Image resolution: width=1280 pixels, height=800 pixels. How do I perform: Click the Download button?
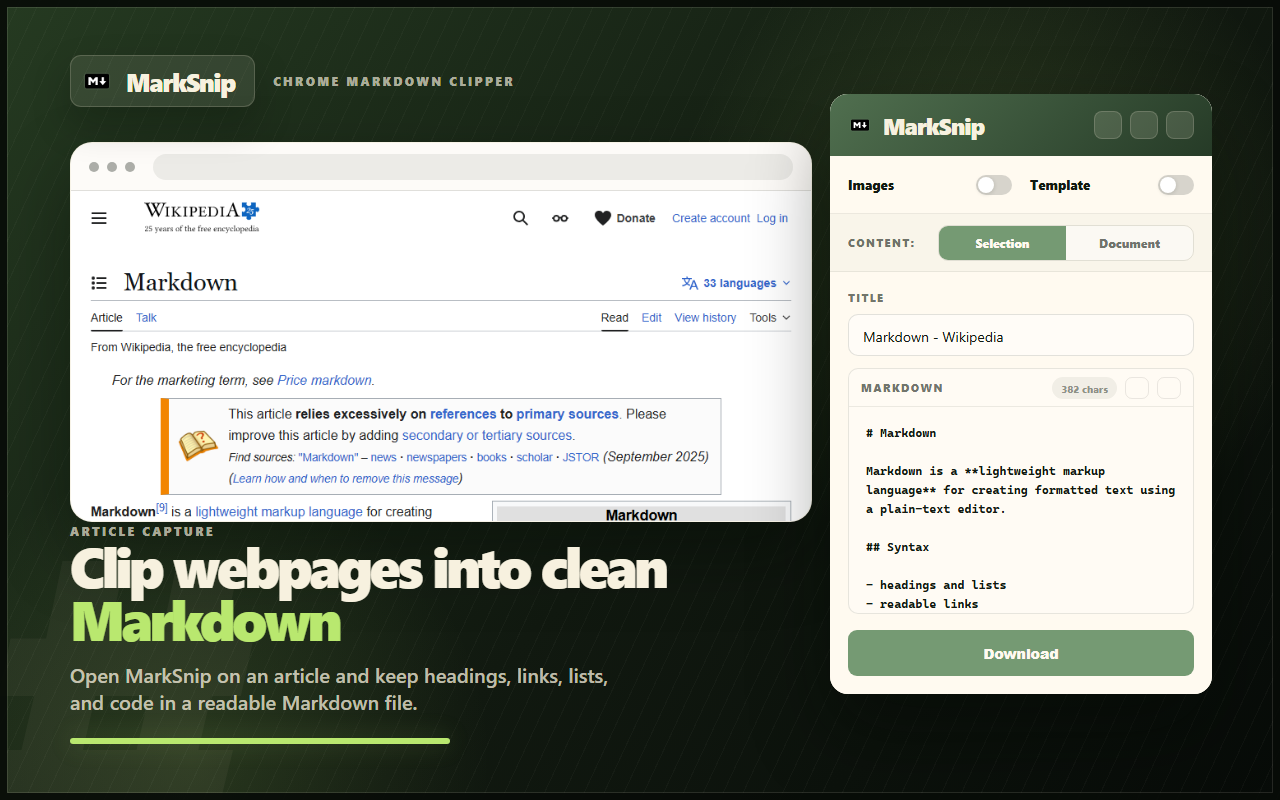pyautogui.click(x=1021, y=653)
